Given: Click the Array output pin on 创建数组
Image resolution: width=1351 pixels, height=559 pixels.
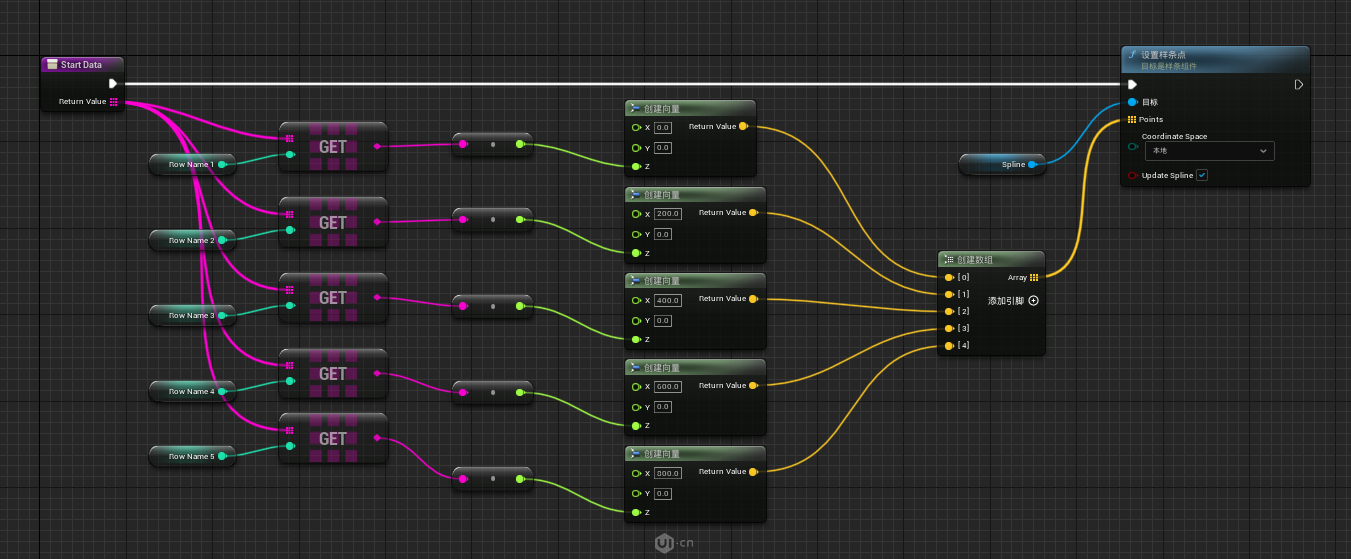Looking at the screenshot, I should point(1034,277).
